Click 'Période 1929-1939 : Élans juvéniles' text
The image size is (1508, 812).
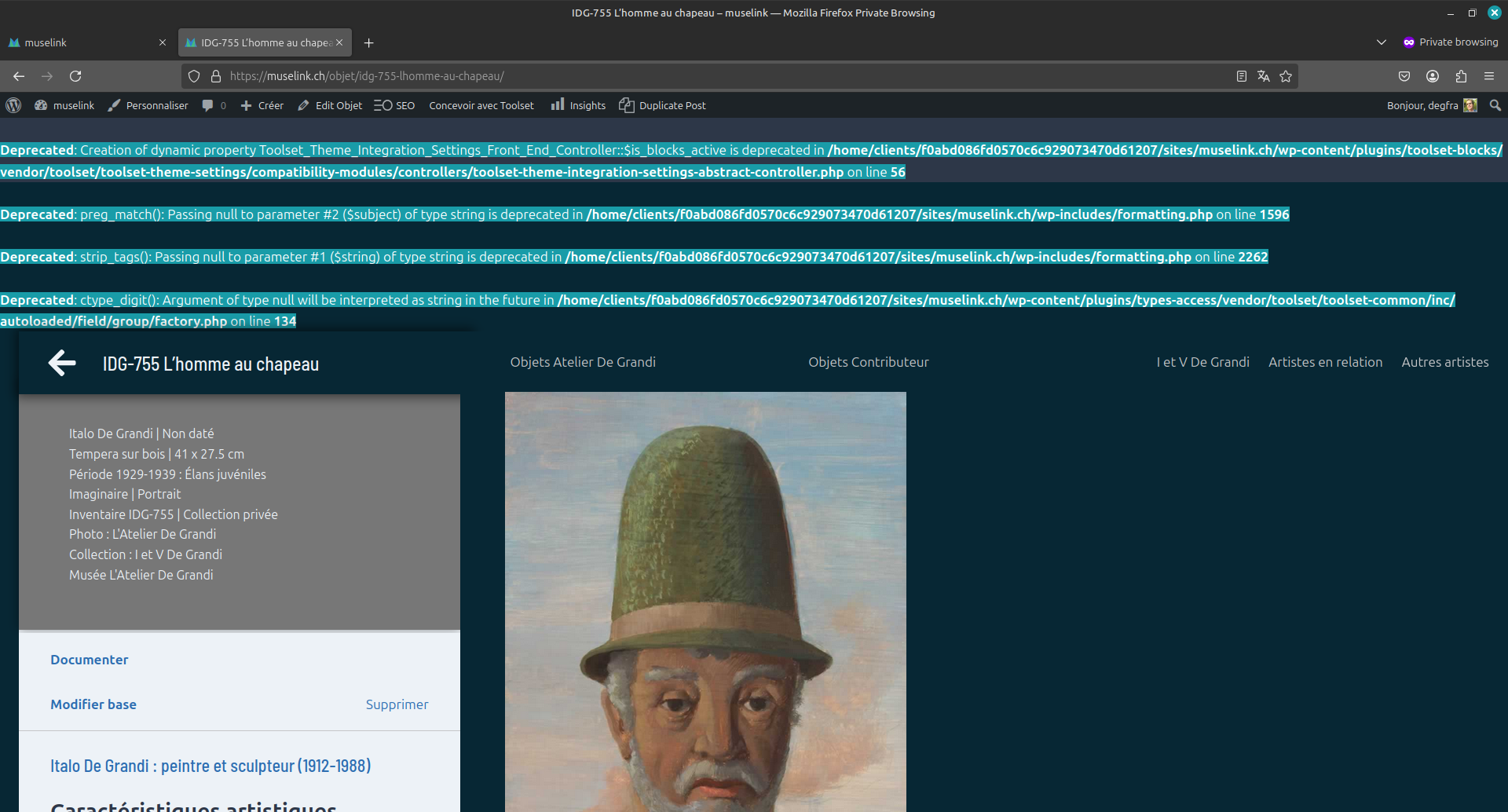point(167,474)
